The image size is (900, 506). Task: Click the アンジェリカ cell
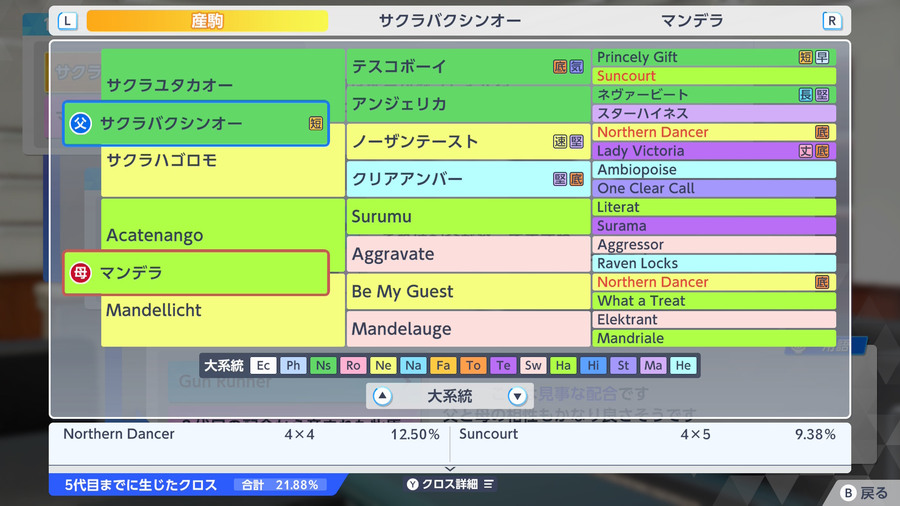[x=468, y=104]
